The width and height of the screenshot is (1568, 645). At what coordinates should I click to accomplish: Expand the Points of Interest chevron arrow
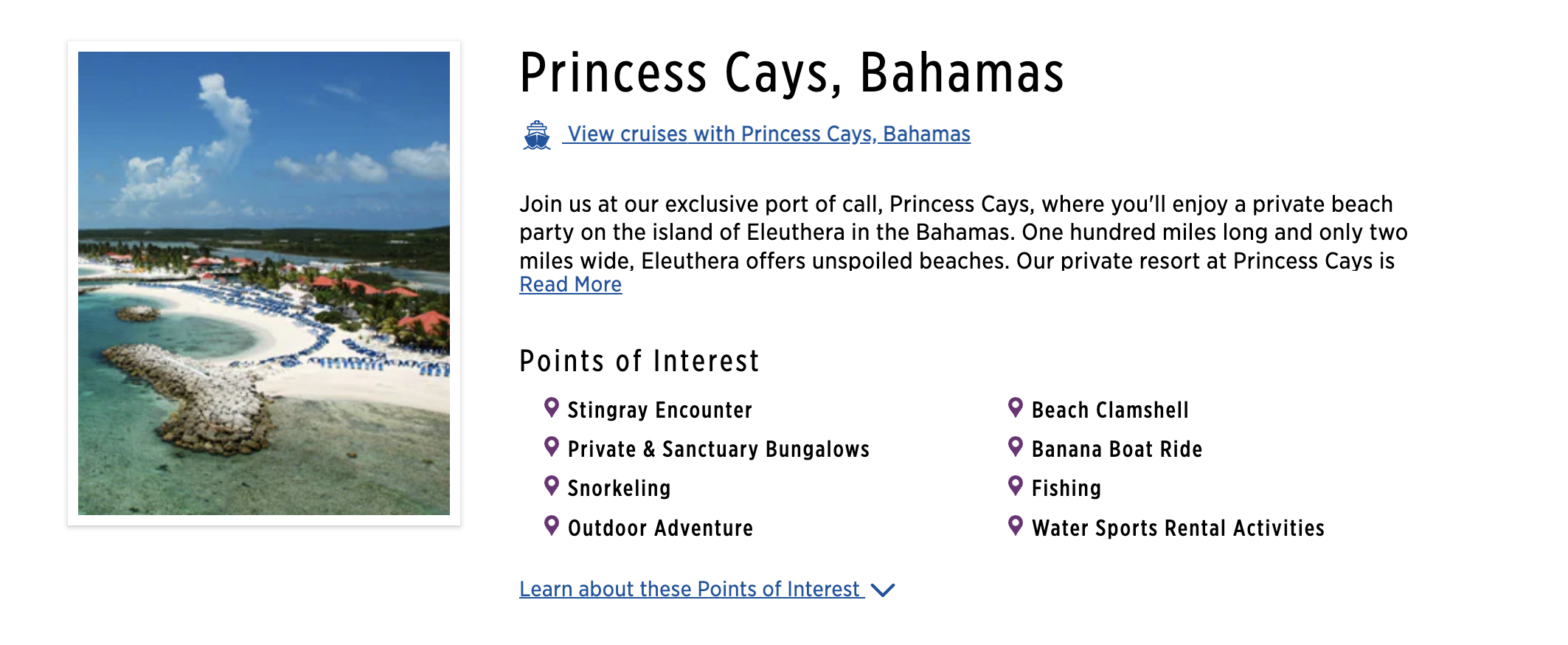click(883, 590)
